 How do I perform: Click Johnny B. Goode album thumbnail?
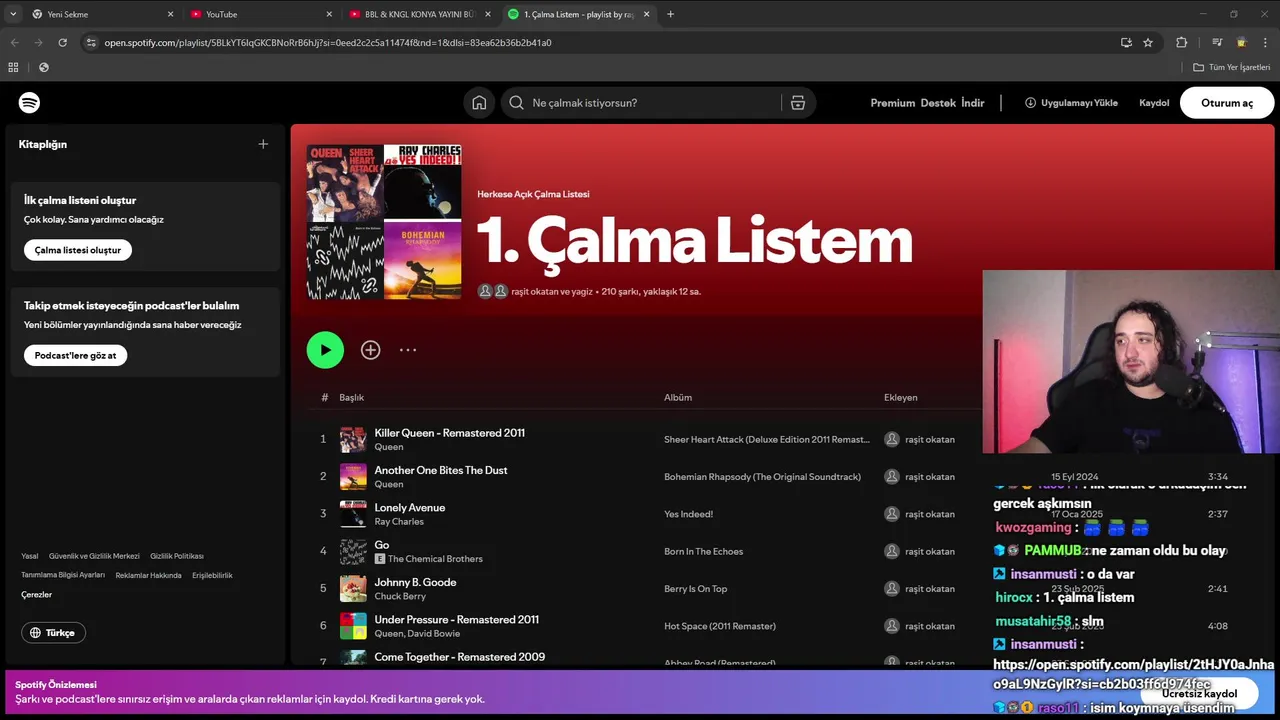pyautogui.click(x=353, y=588)
